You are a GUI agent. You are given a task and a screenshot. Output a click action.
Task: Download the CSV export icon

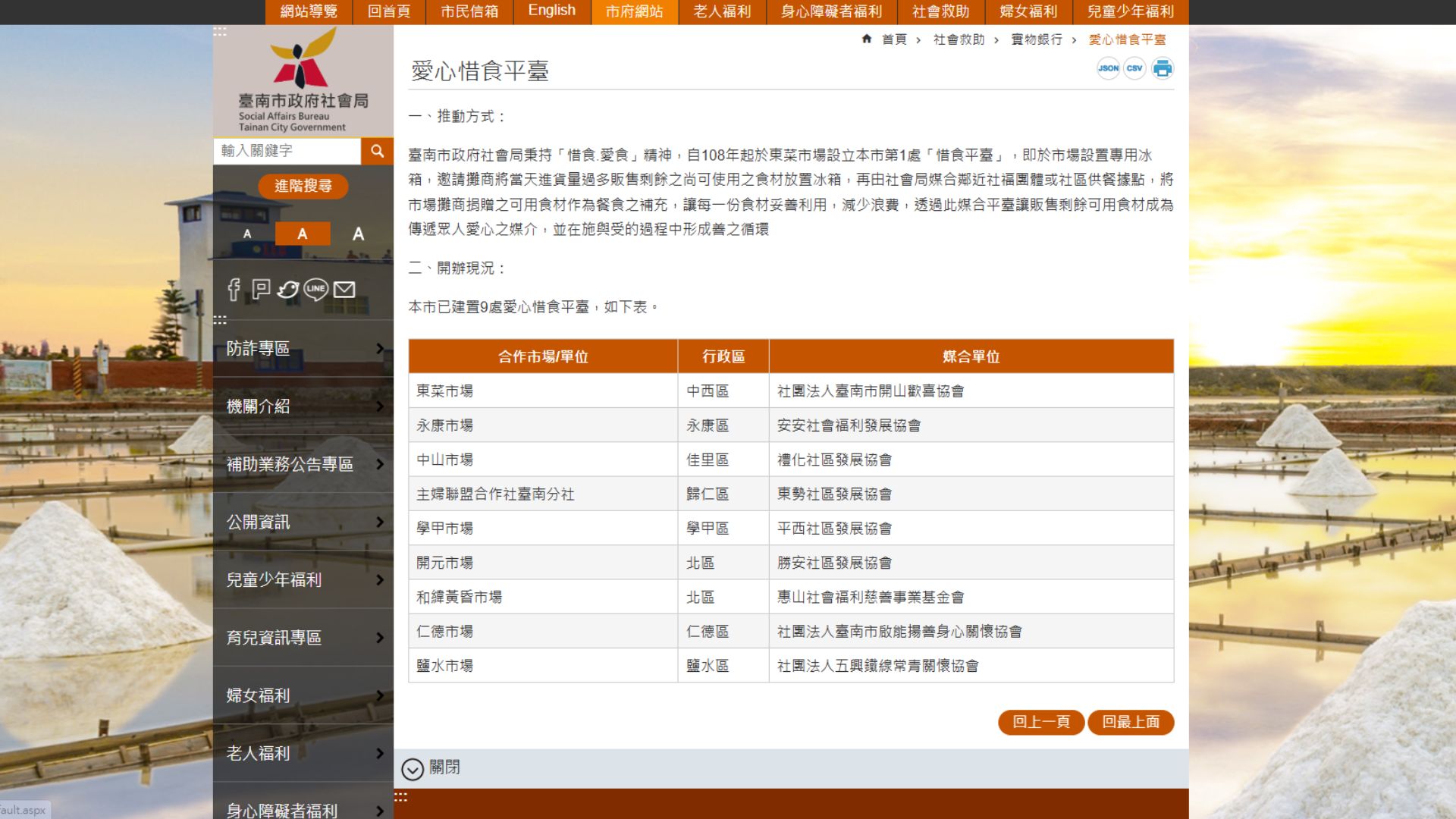tap(1134, 68)
